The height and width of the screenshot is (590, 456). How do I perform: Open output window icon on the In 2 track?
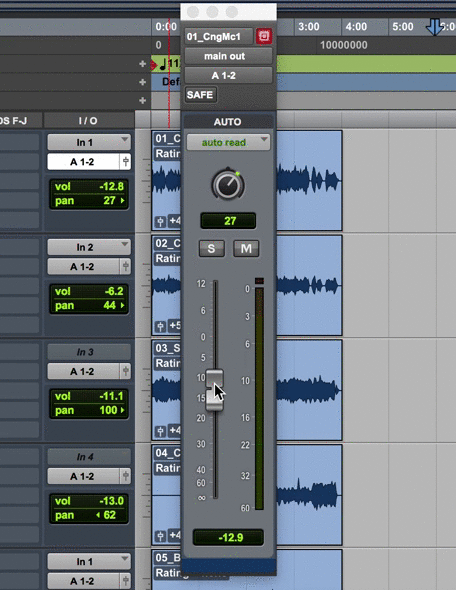coord(126,266)
